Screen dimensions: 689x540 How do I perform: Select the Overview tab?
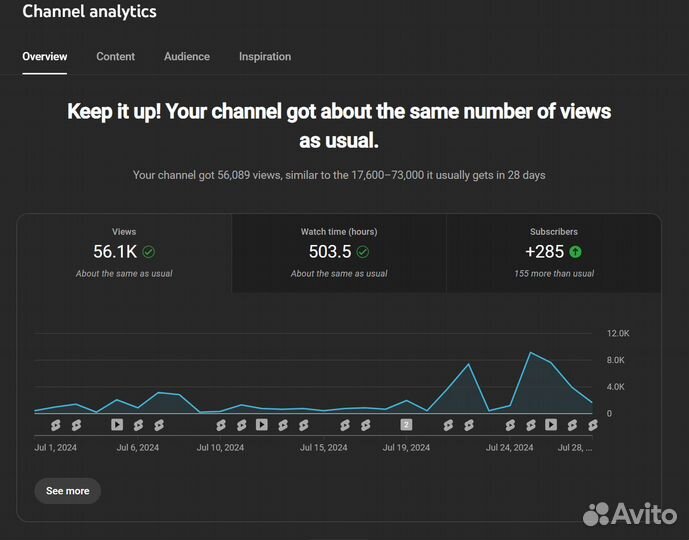point(45,57)
